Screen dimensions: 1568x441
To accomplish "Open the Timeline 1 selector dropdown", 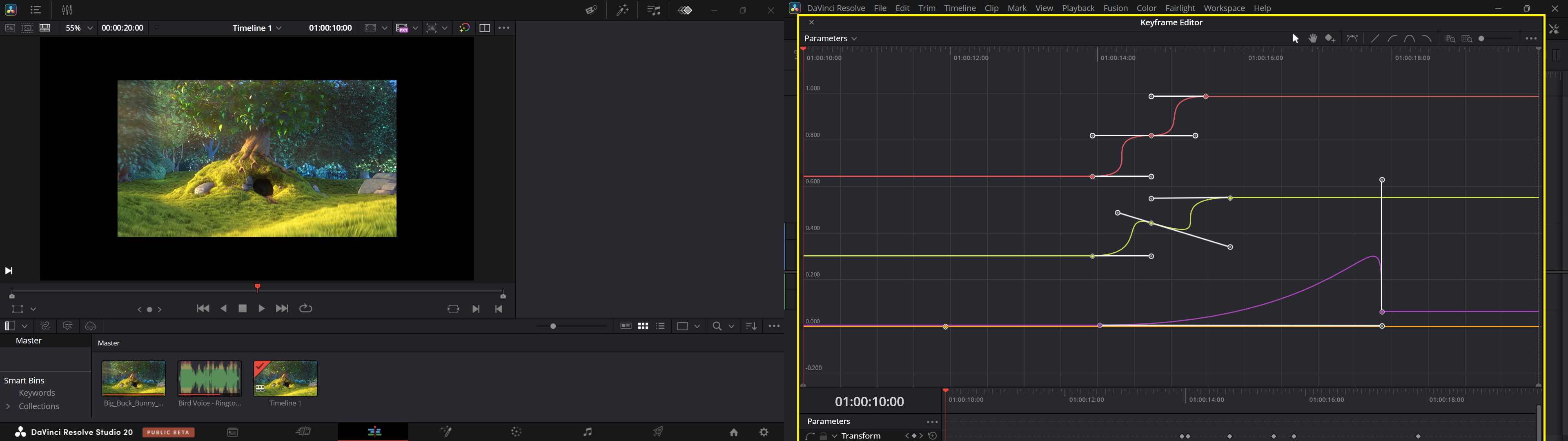I will (257, 28).
